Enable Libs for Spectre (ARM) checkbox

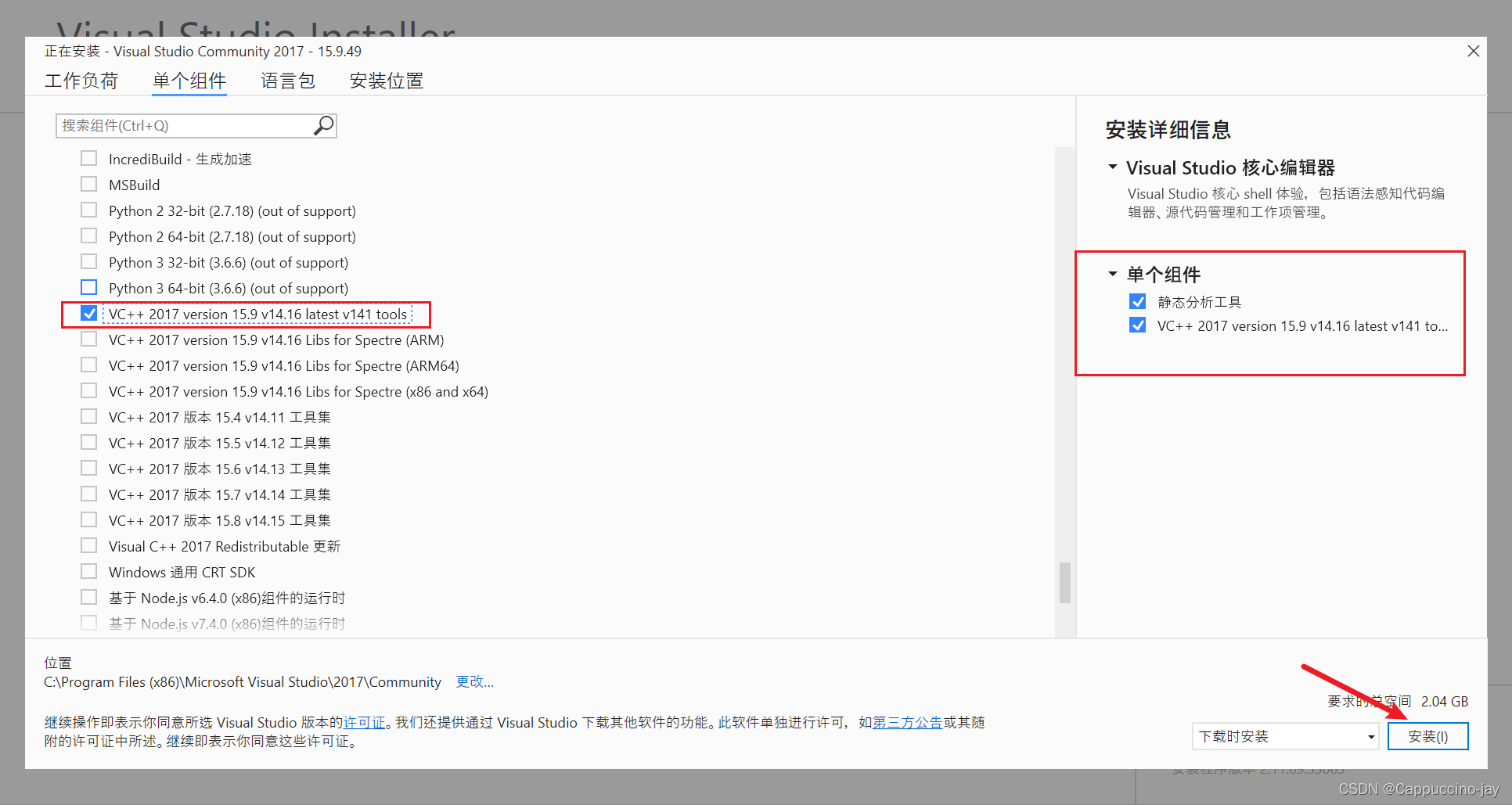click(x=89, y=340)
